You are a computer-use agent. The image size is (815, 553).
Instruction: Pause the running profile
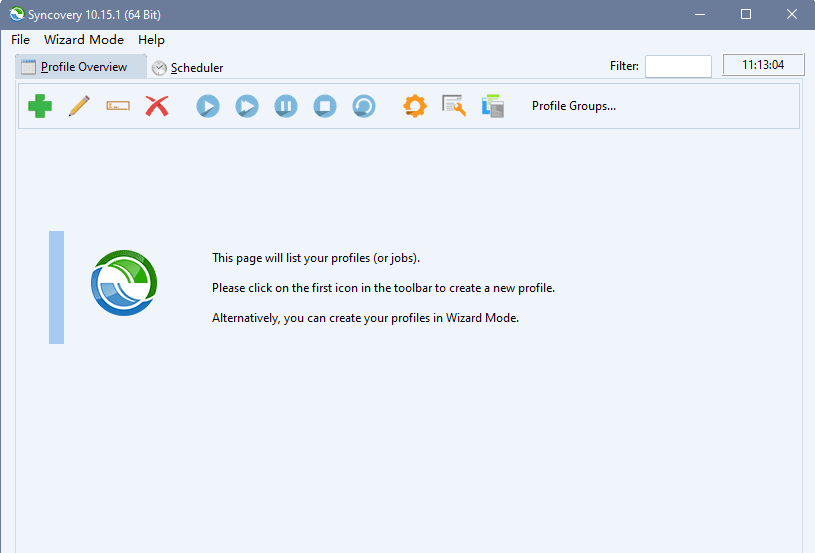coord(286,106)
